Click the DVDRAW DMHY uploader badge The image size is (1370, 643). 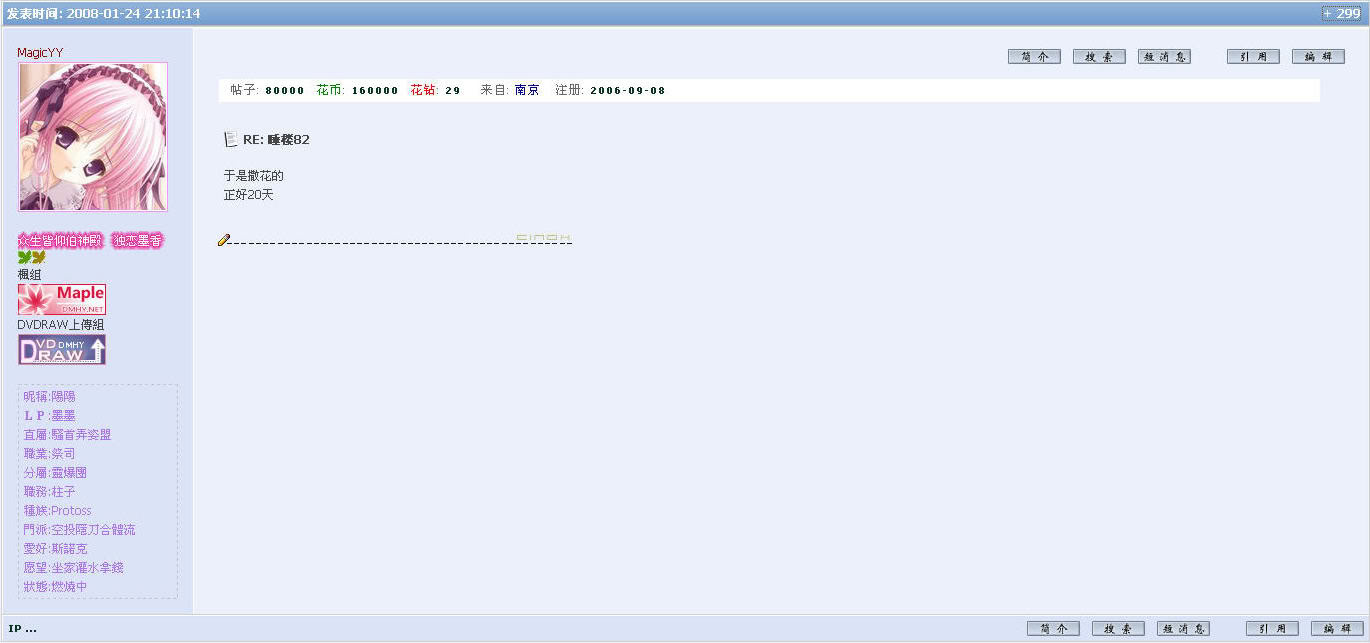point(61,349)
